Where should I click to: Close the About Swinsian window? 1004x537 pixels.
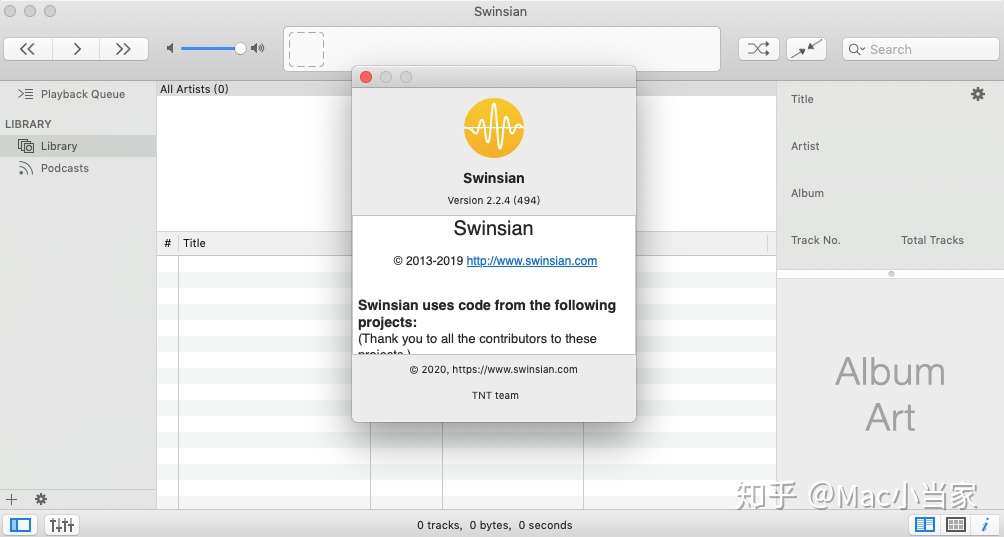point(366,77)
